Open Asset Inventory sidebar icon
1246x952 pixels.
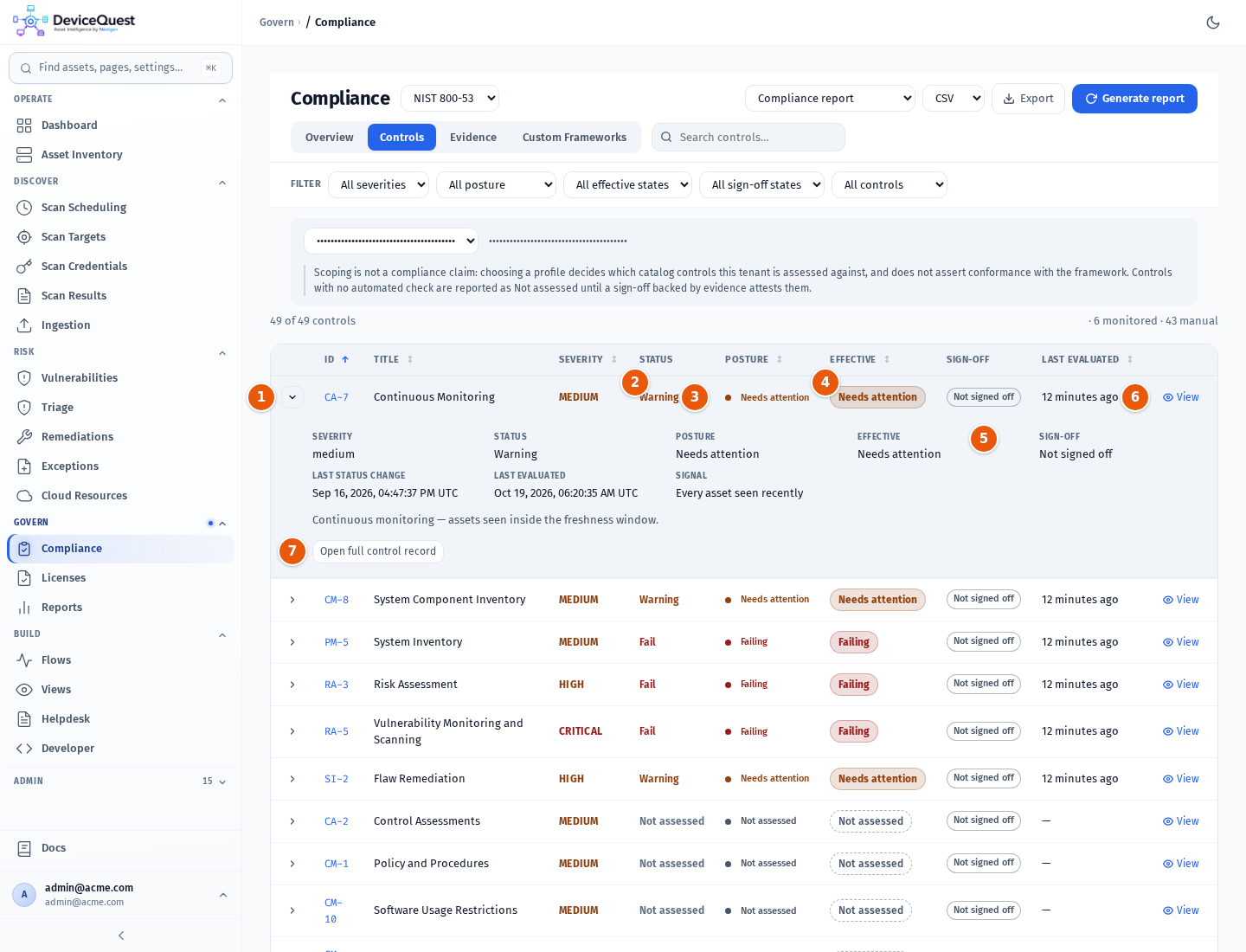coord(24,155)
